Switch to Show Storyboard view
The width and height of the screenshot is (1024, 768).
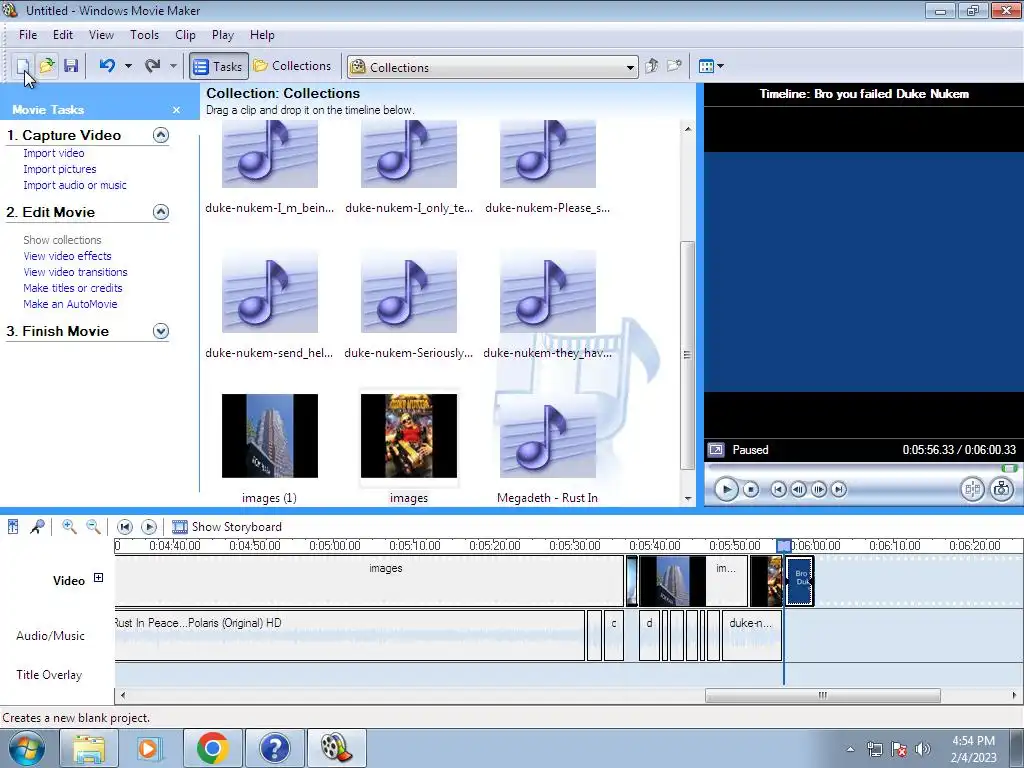coord(227,526)
